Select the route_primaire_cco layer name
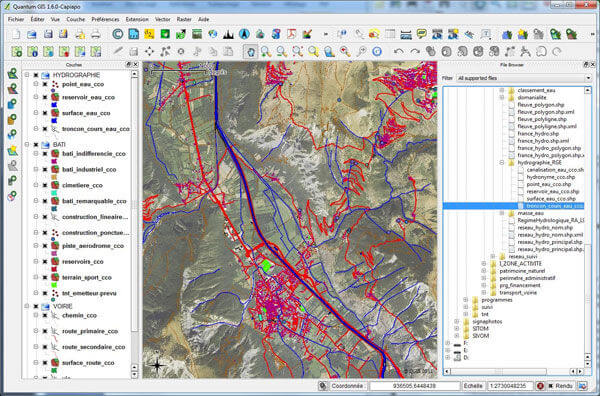 [90, 331]
